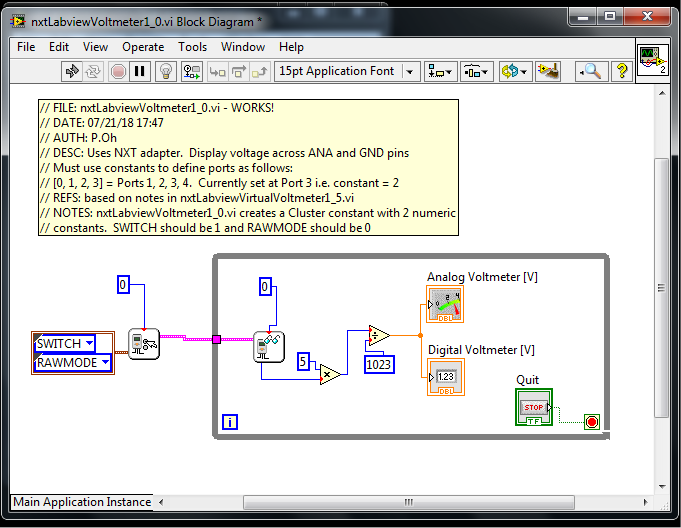Select NXT read sensor node in loop
681x528 pixels.
pos(269,347)
